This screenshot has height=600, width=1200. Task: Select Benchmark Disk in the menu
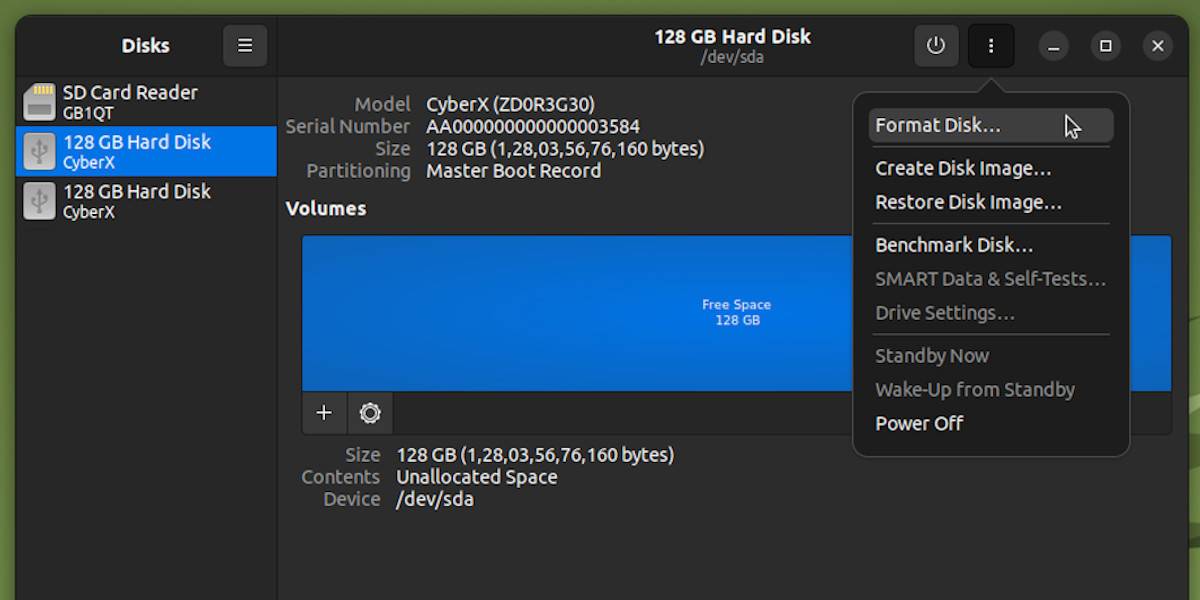click(954, 244)
